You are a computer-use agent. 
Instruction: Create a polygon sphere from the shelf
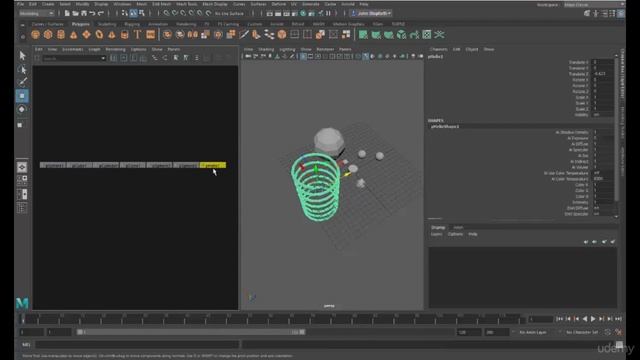36,35
